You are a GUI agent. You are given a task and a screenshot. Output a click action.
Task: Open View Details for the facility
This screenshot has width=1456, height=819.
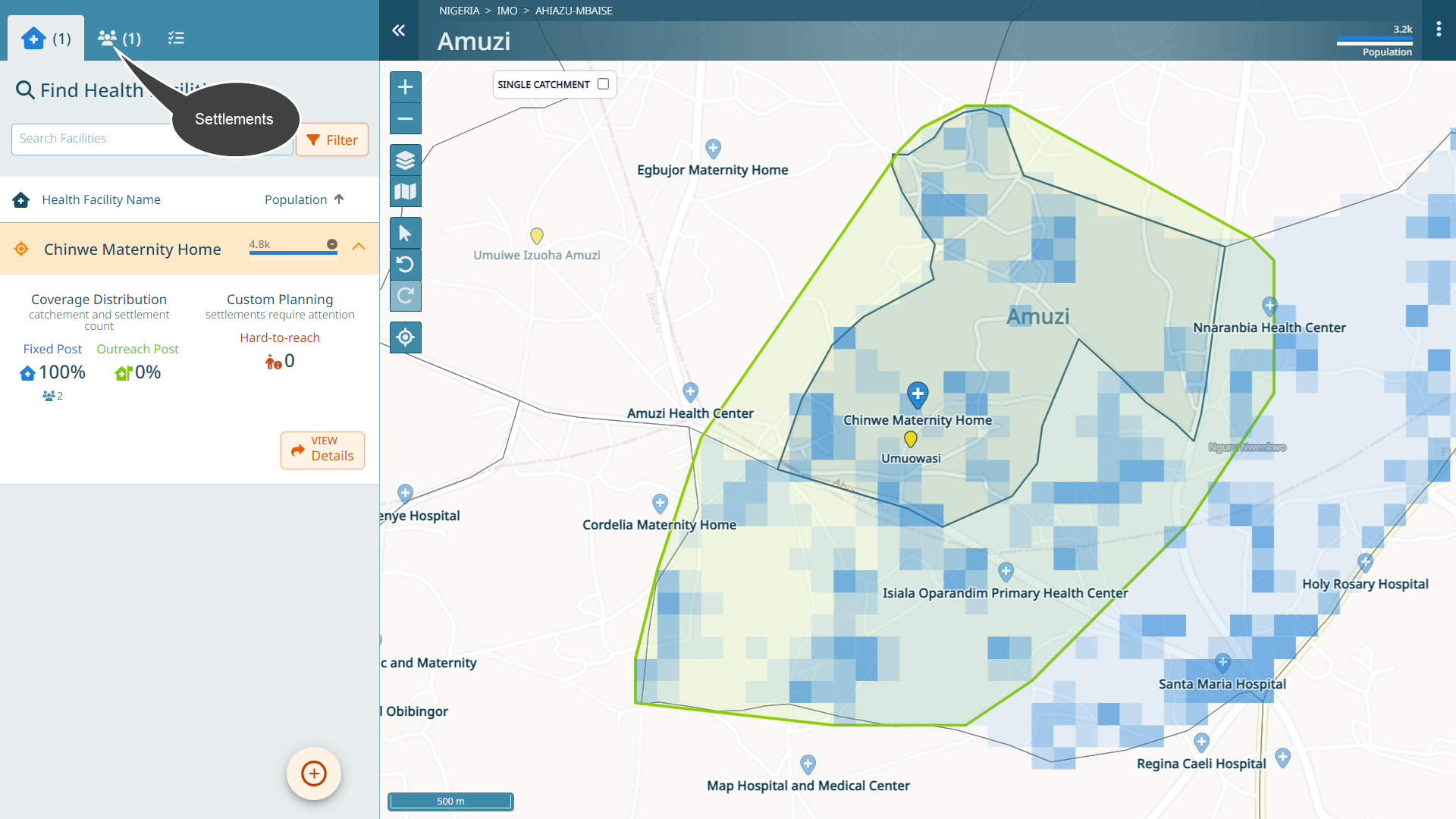click(322, 450)
